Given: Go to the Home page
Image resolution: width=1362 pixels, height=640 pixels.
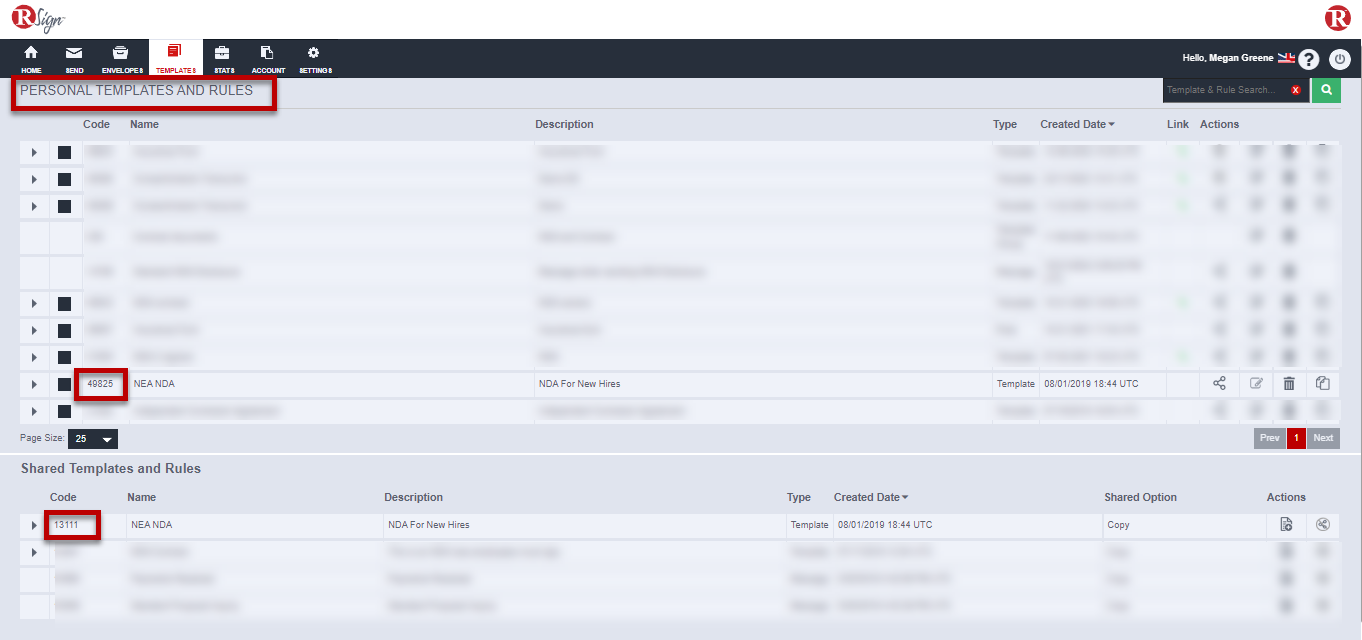Looking at the screenshot, I should tap(31, 59).
